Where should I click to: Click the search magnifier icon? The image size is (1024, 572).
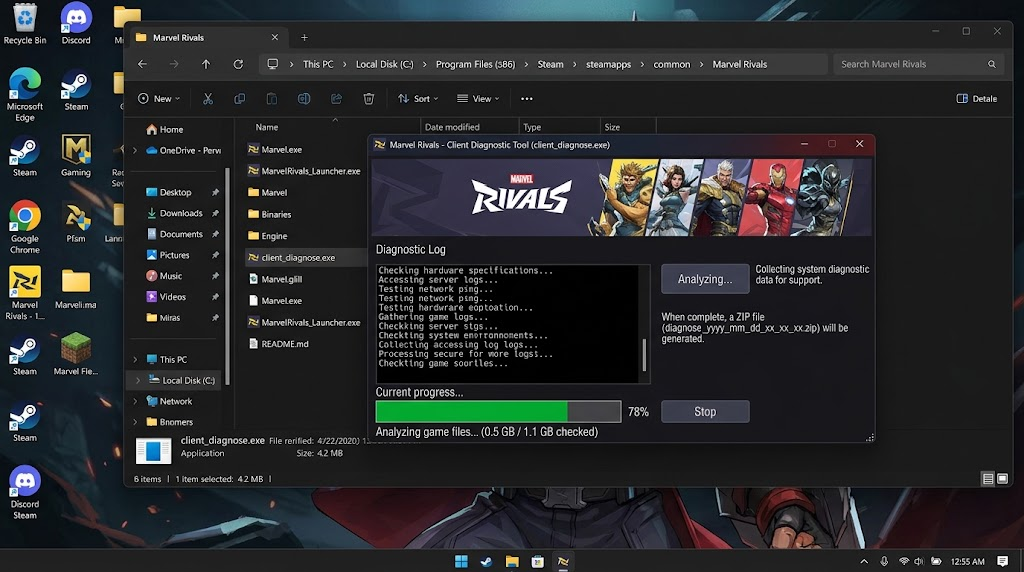click(x=991, y=64)
